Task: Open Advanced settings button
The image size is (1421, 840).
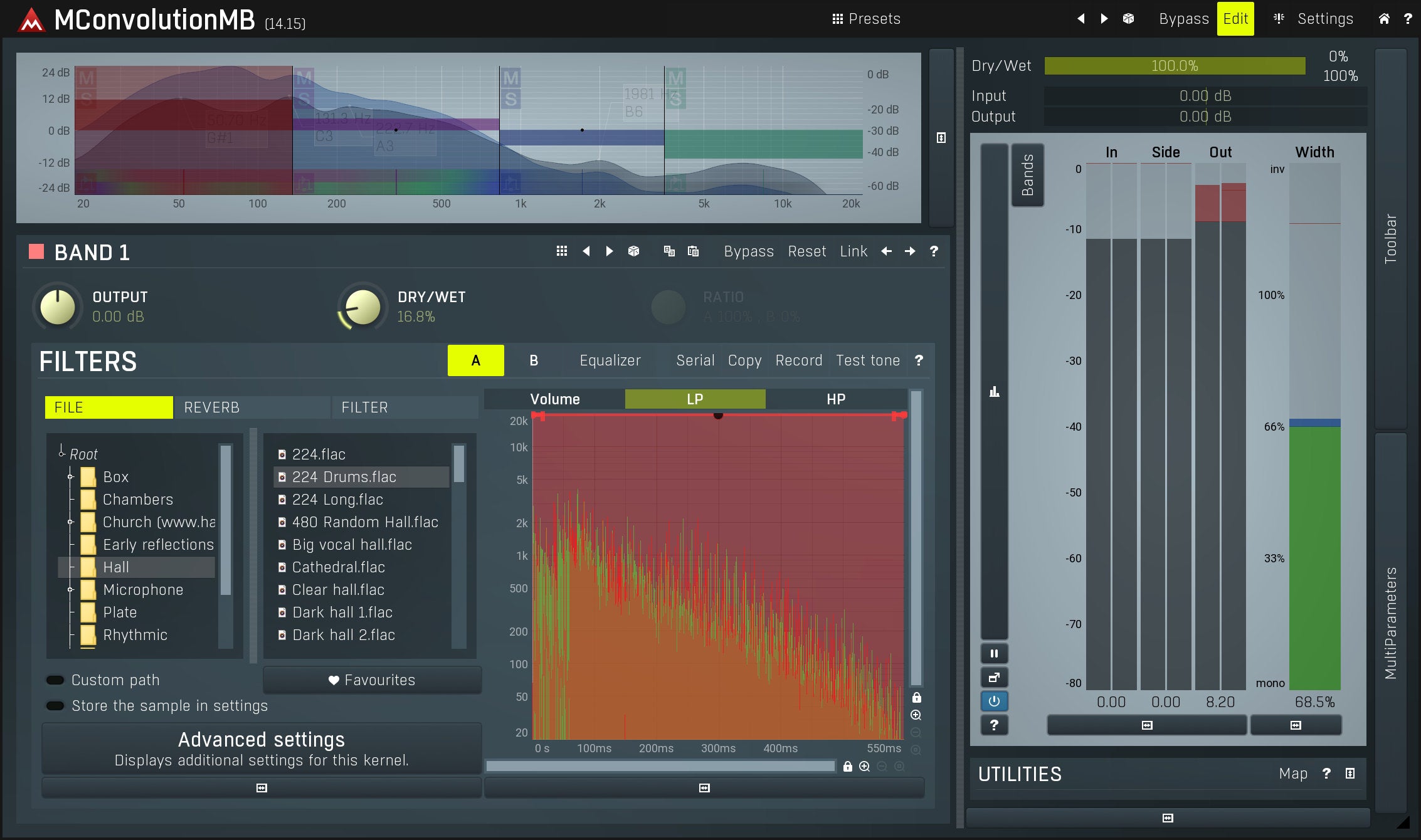Action: [x=261, y=748]
